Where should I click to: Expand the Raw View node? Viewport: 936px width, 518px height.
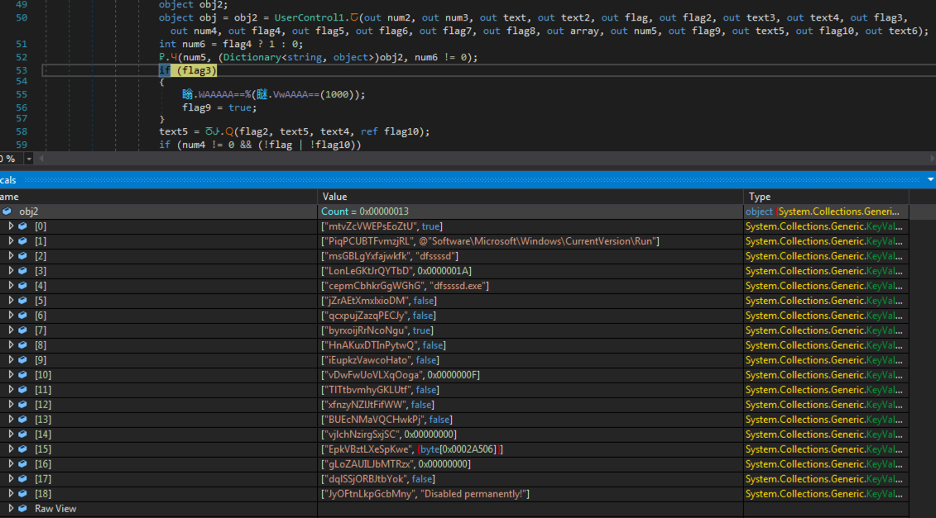coord(11,509)
